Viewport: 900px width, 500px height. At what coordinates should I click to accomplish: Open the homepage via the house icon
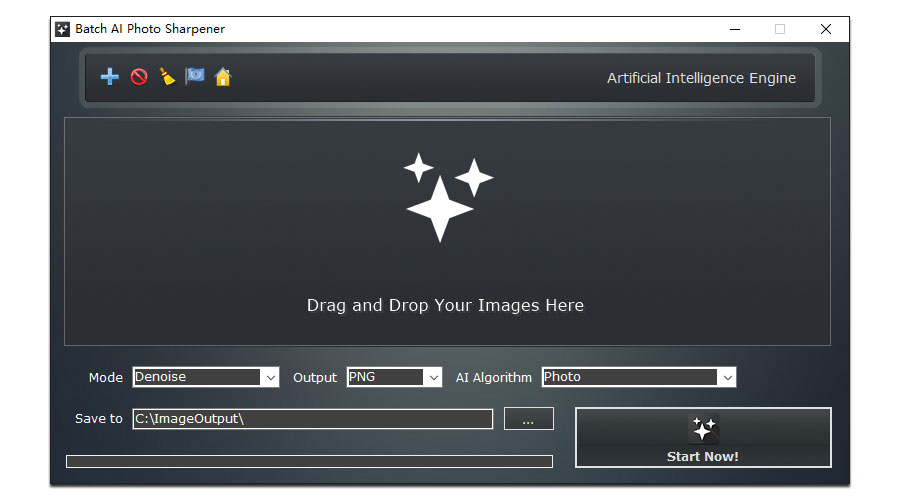coord(223,77)
